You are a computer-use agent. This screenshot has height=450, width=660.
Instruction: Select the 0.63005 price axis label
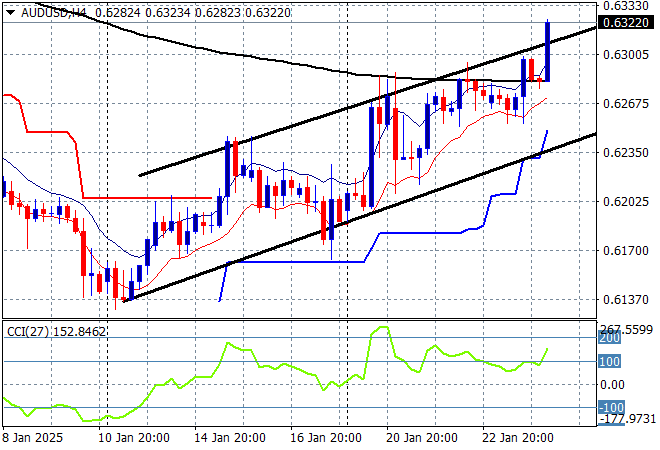[x=626, y=54]
